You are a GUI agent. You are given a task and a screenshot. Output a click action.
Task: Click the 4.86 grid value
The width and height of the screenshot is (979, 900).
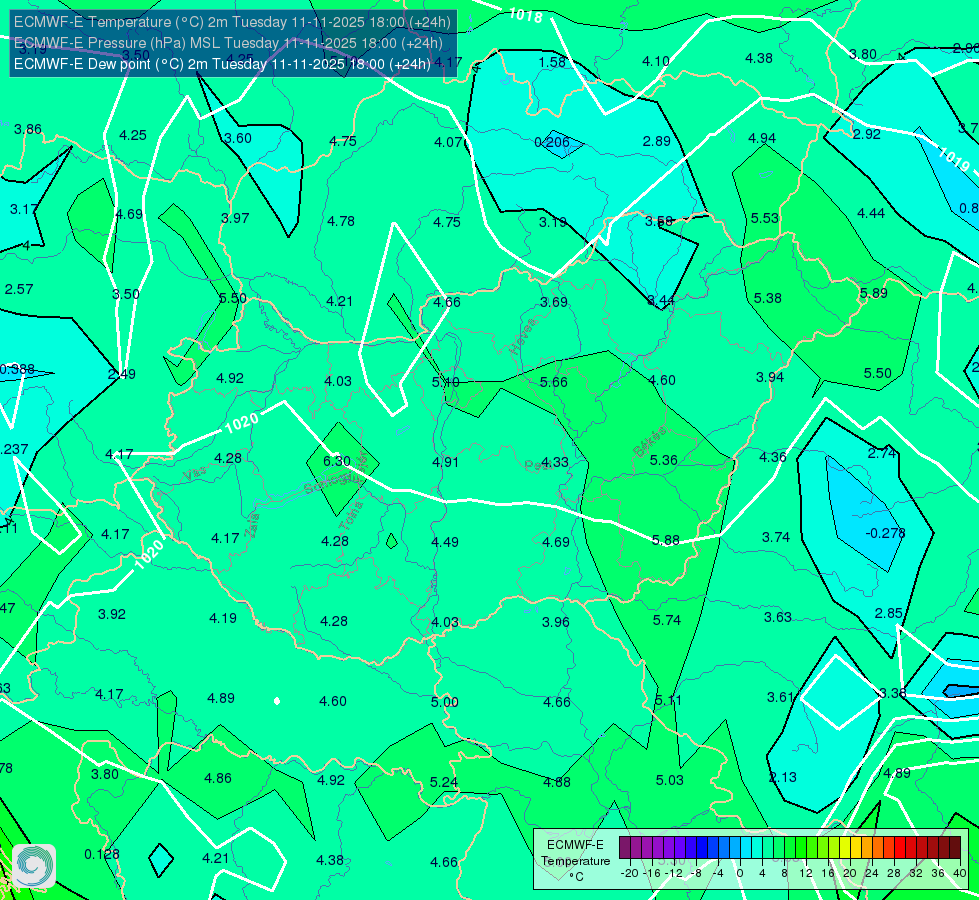218,779
